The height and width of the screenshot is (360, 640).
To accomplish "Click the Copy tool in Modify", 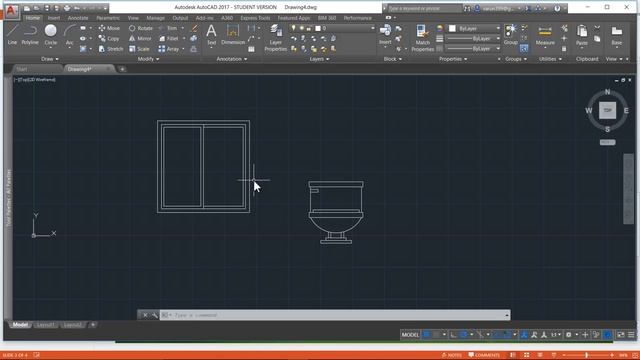I will (109, 38).
